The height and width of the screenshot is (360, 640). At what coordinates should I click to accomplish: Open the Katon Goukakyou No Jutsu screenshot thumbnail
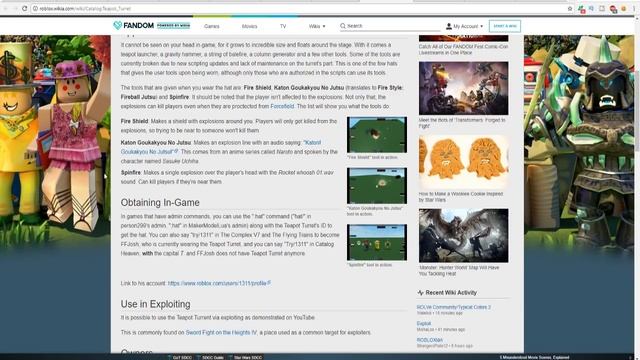tap(377, 186)
